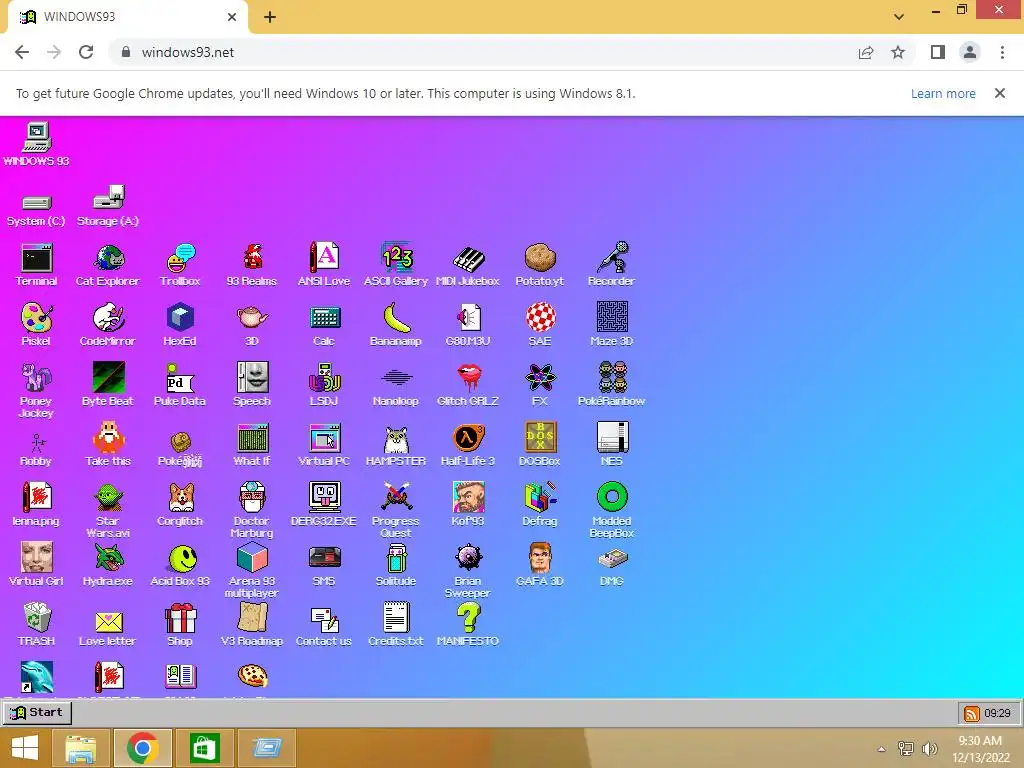1024x768 pixels.
Task: Open V3 Roadmap scroll icon
Action: click(x=252, y=625)
